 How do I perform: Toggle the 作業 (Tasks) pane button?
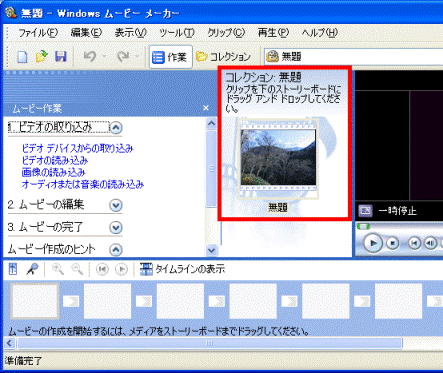171,57
